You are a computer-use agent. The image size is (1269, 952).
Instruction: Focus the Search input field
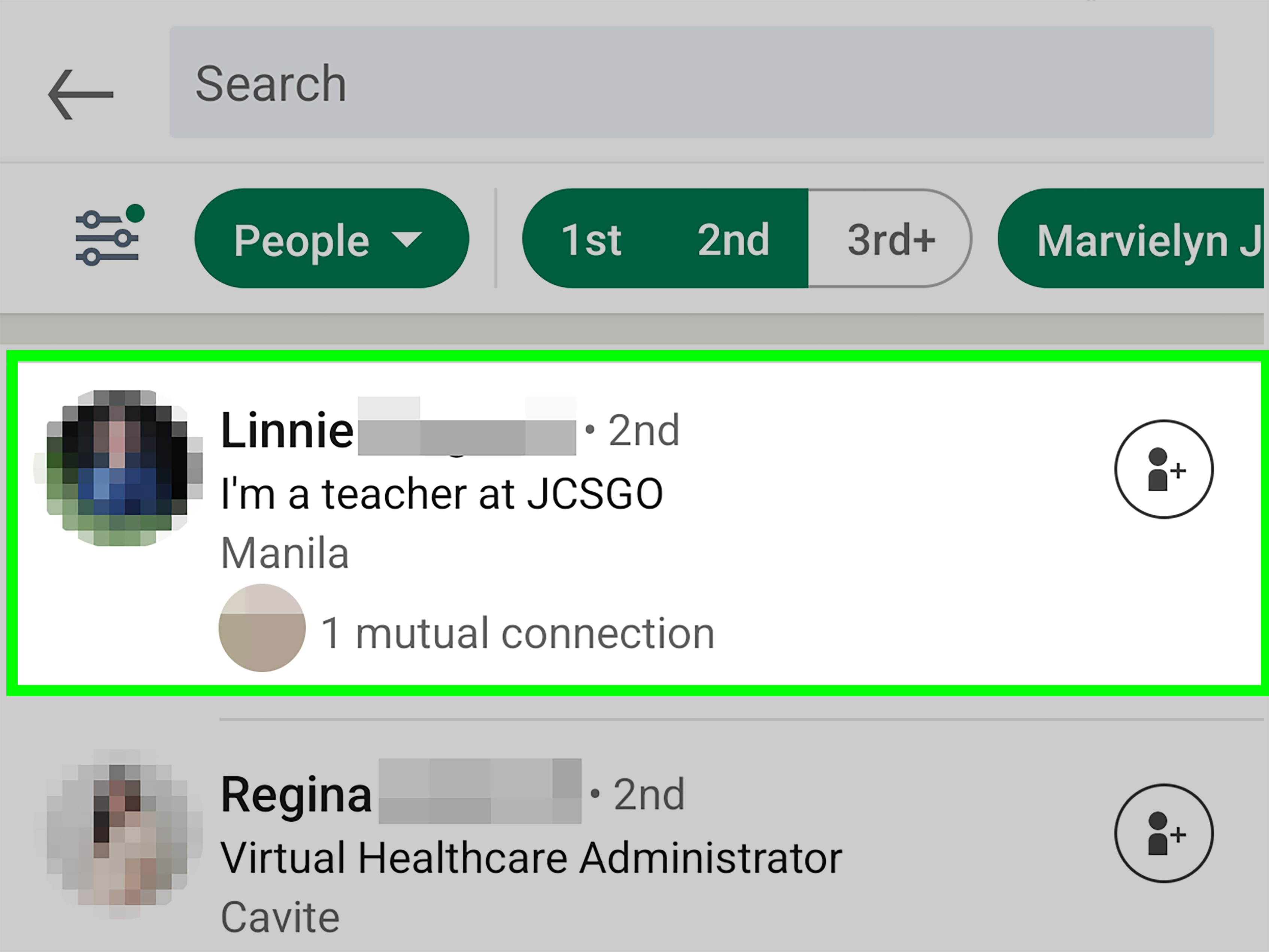tap(691, 82)
